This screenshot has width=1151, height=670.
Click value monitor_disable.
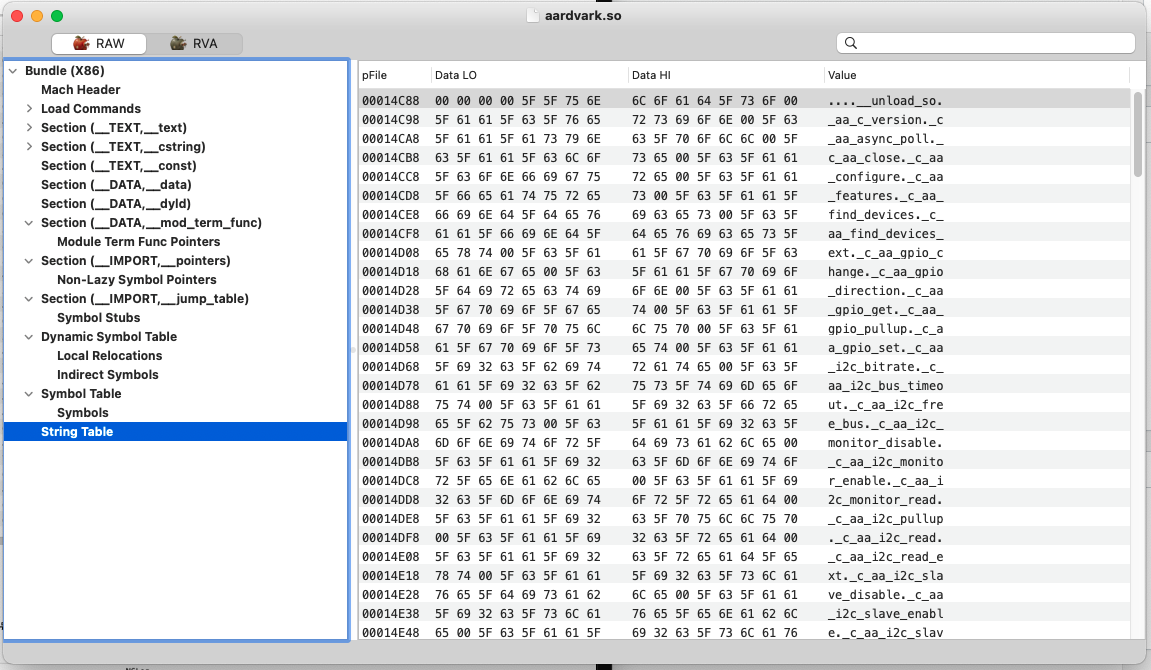(x=885, y=443)
